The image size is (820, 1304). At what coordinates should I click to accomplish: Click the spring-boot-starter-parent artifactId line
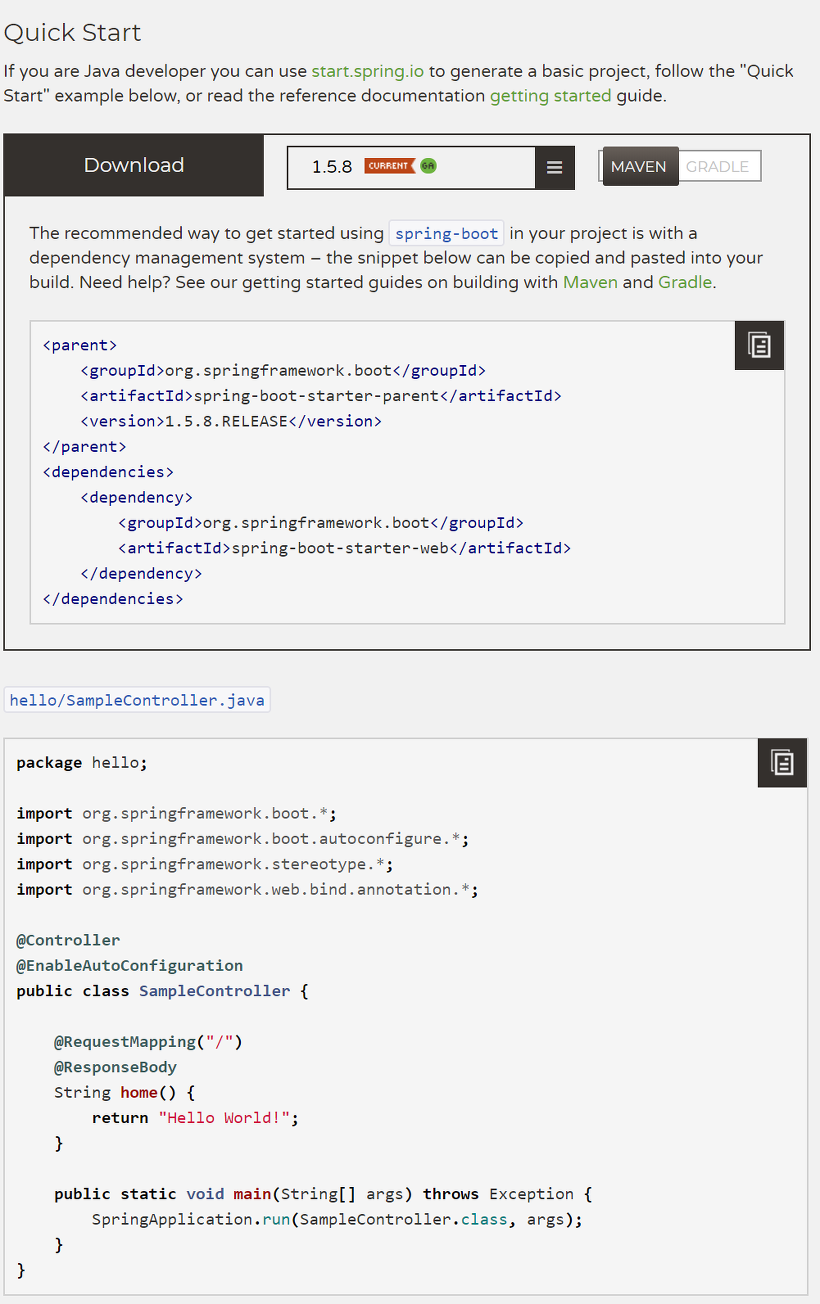(x=321, y=396)
